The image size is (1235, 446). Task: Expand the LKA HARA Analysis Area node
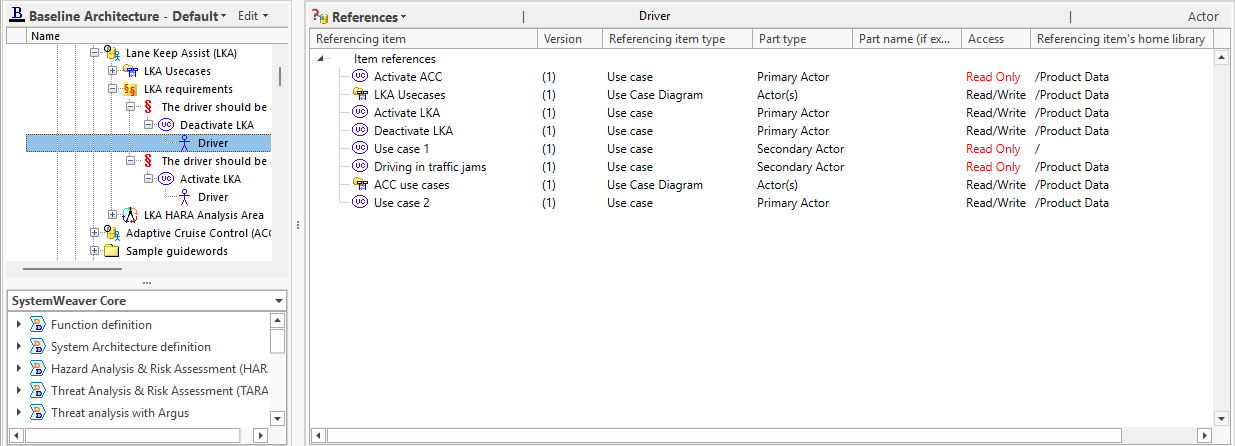coord(113,215)
